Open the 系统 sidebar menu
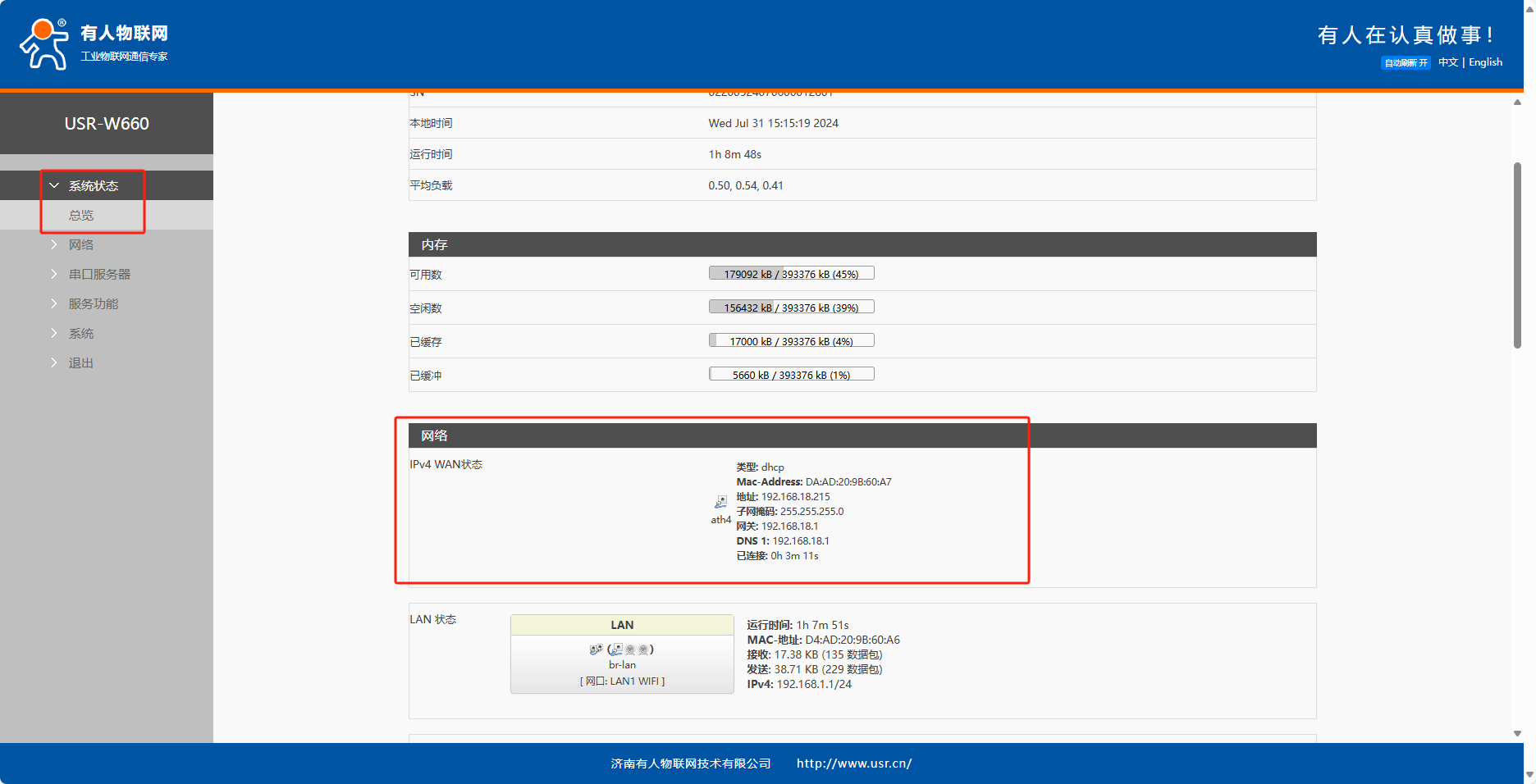The image size is (1536, 784). (x=80, y=334)
